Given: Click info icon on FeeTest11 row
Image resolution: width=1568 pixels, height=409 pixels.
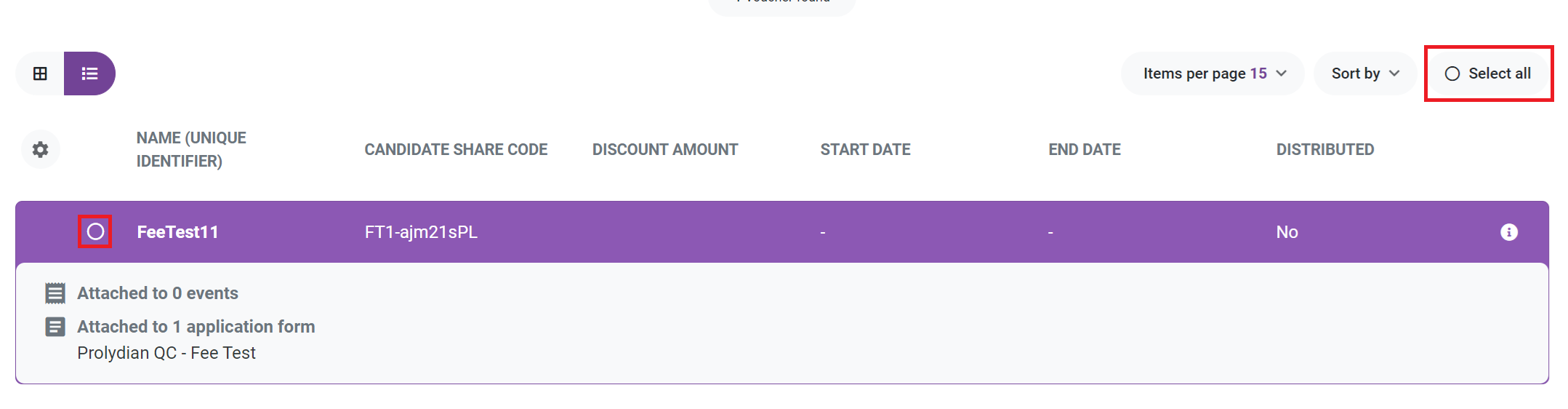Looking at the screenshot, I should pyautogui.click(x=1509, y=232).
